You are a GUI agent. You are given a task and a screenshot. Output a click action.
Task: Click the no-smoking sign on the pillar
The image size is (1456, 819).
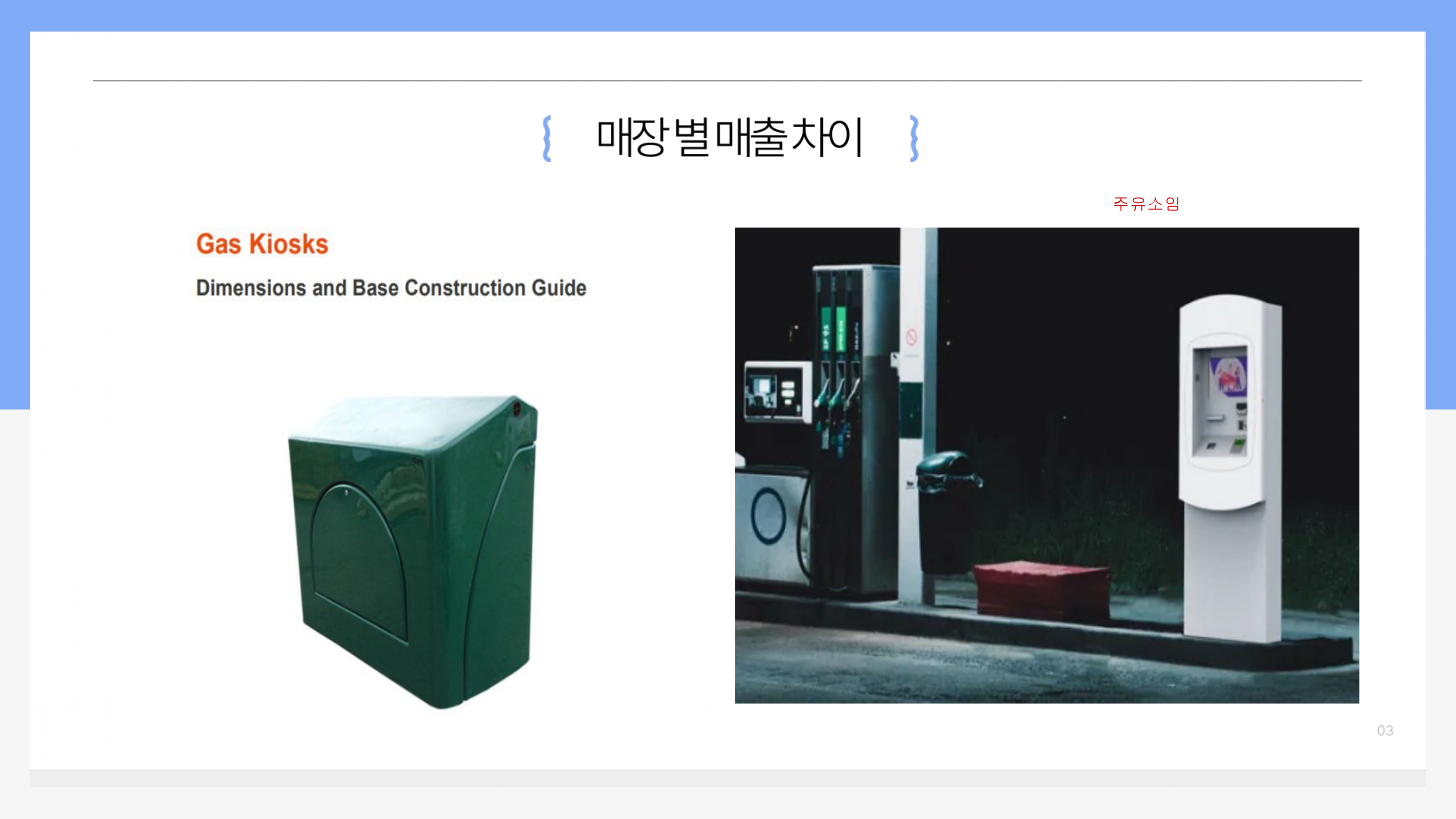click(x=911, y=337)
